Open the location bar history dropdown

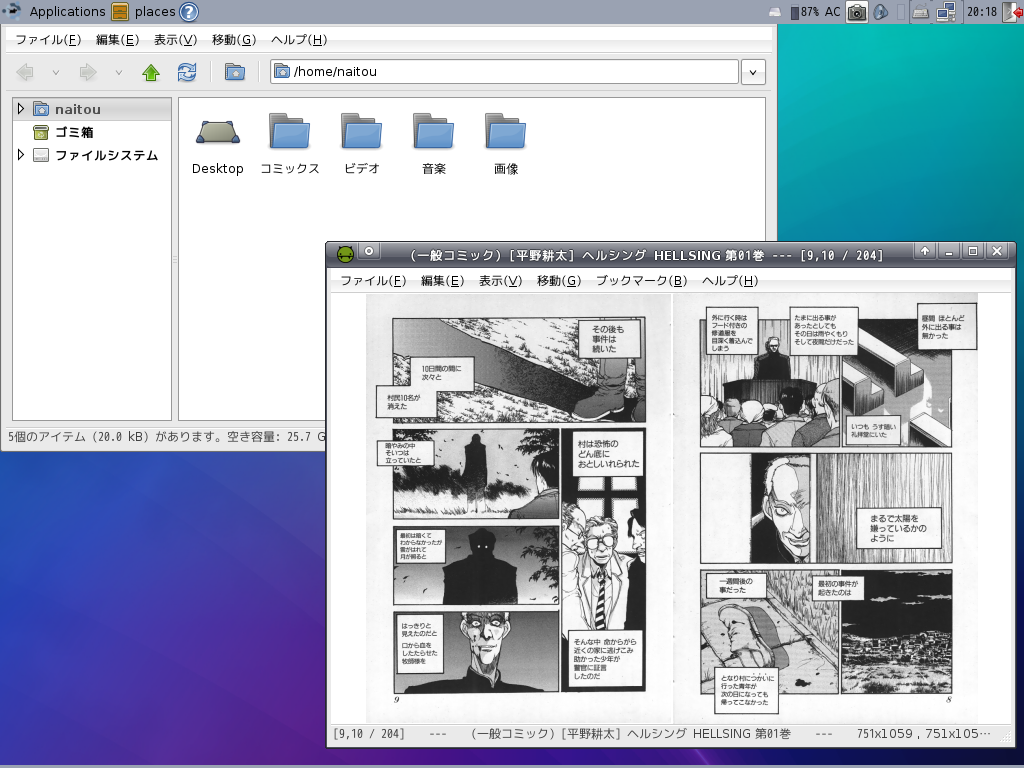point(753,72)
